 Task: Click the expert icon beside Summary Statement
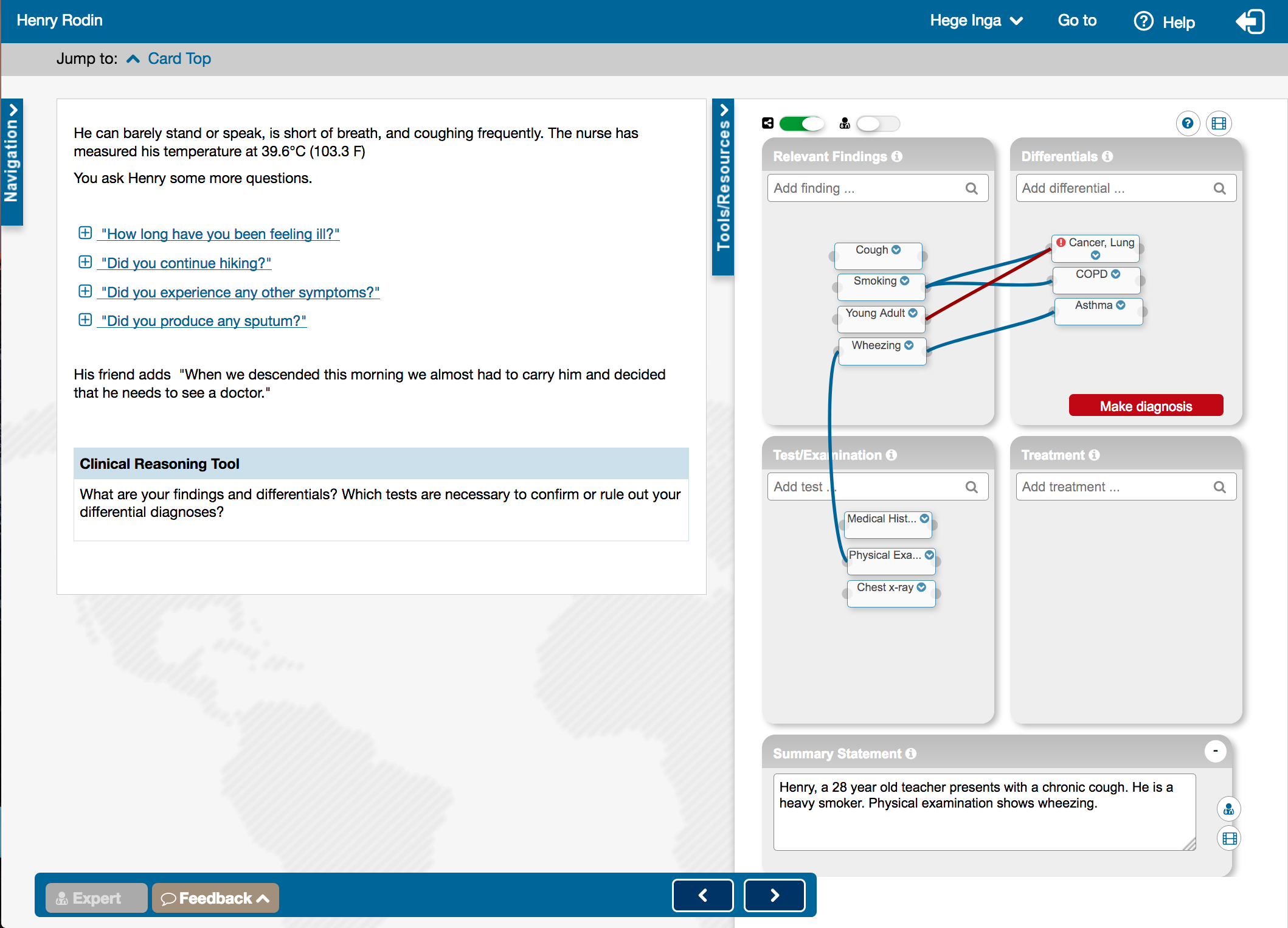point(1228,809)
